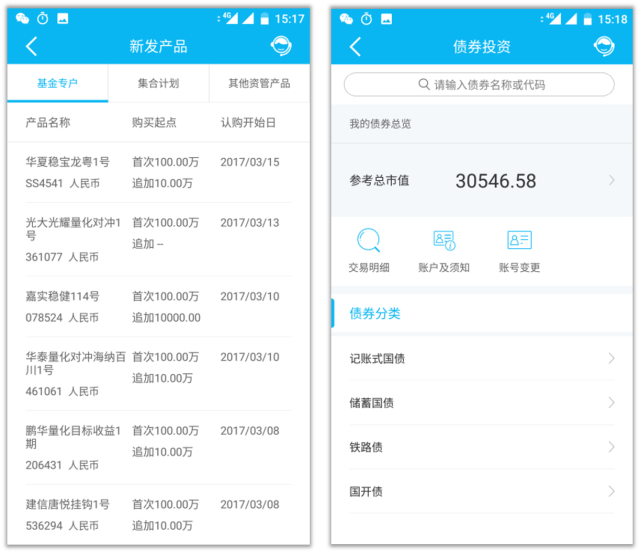This screenshot has width=640, height=553.
Task: Tap the image notification icon on the right phone
Action: click(x=387, y=19)
